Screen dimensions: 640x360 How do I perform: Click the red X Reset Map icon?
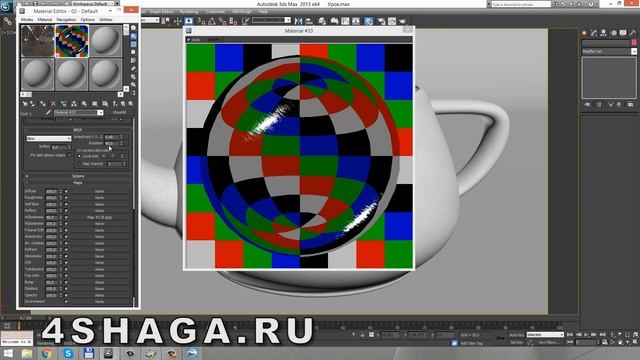(x=53, y=104)
